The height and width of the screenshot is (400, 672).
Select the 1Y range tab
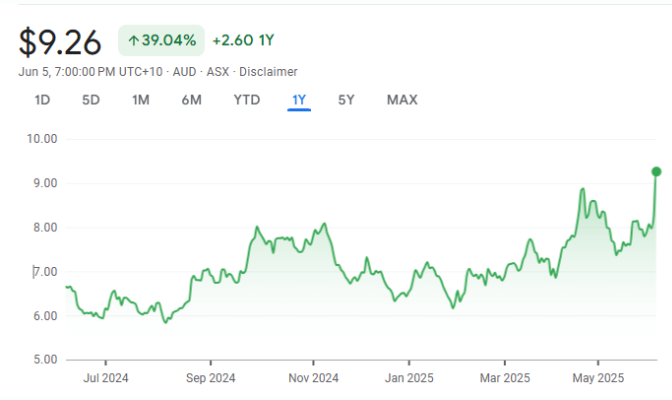click(x=299, y=100)
